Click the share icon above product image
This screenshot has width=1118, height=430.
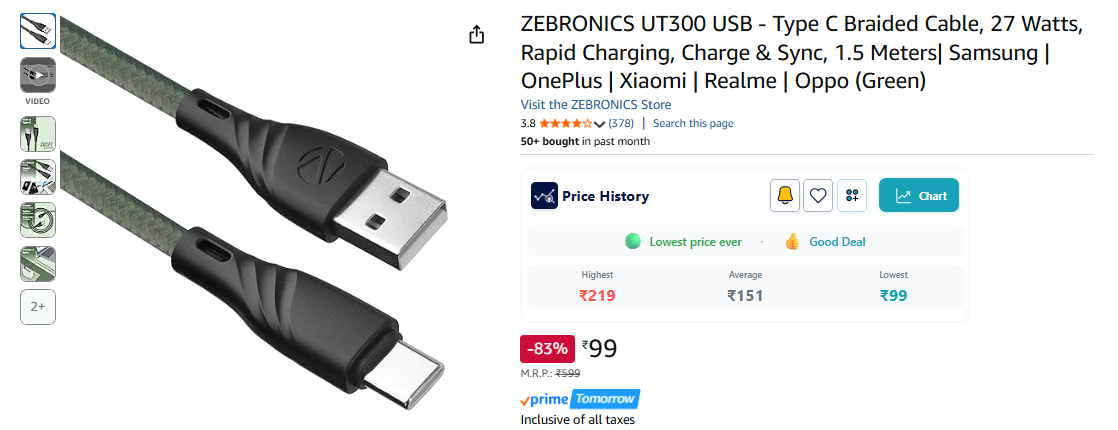[x=477, y=35]
